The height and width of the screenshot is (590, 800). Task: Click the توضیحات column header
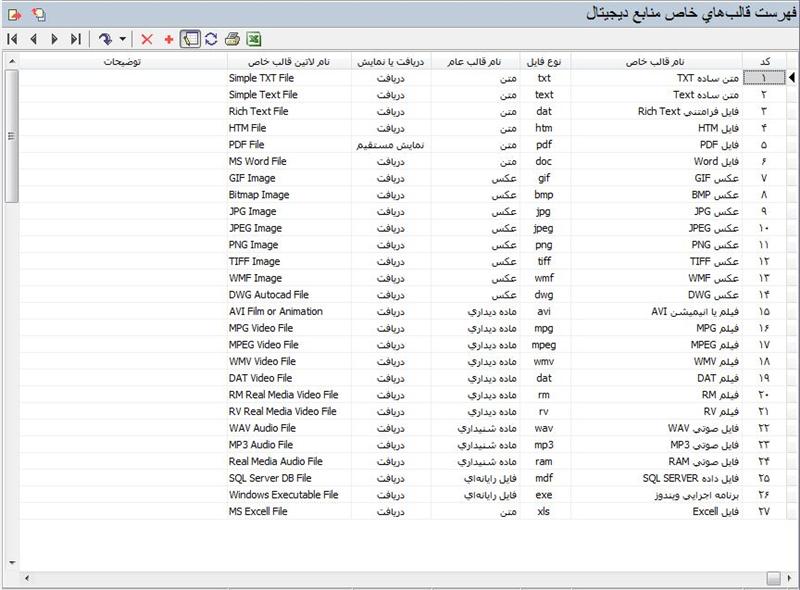pos(122,62)
